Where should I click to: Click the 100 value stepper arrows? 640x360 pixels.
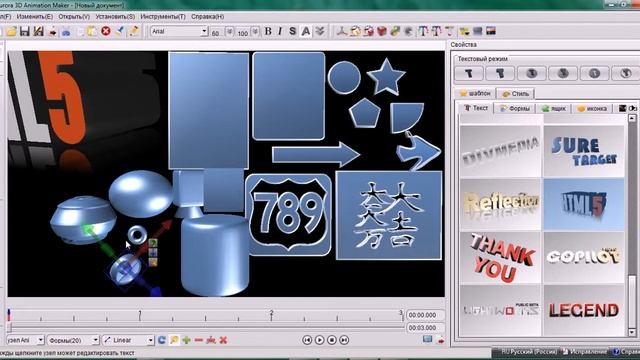[256, 31]
